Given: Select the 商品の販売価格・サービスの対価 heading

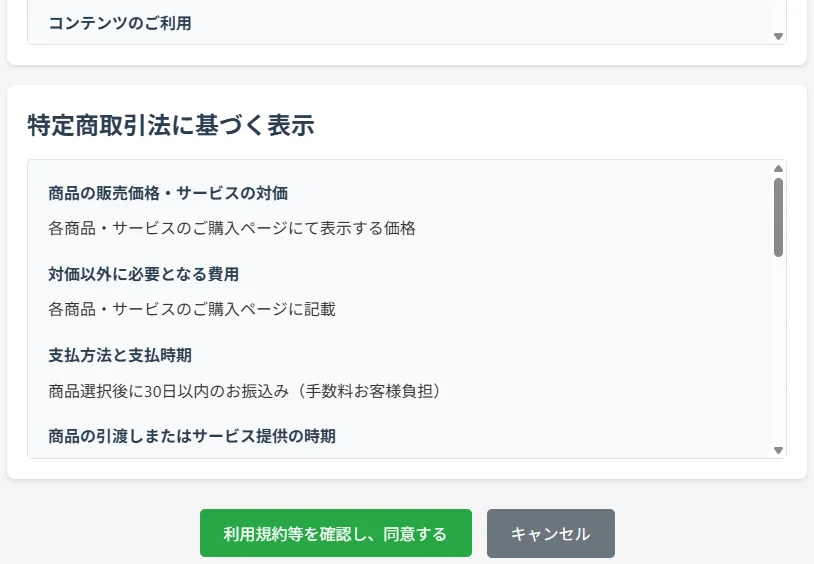Looking at the screenshot, I should point(168,193).
